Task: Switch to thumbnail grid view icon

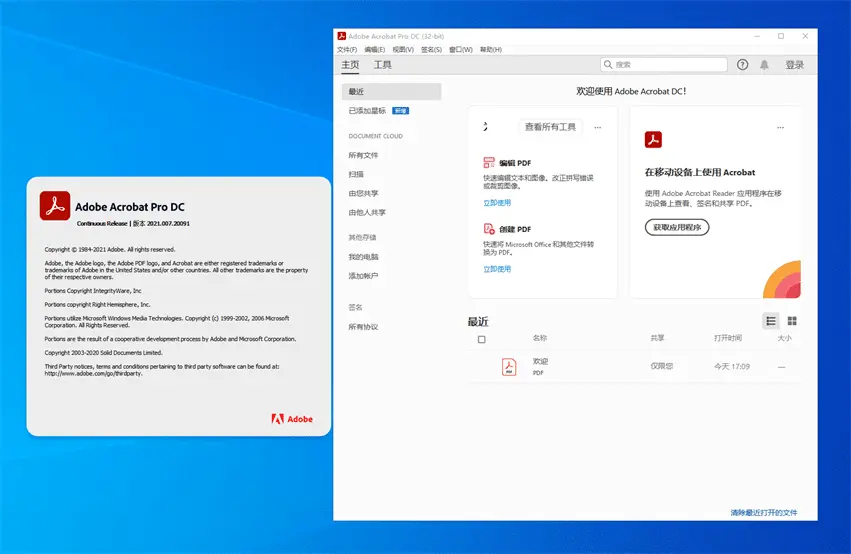Action: (x=792, y=321)
